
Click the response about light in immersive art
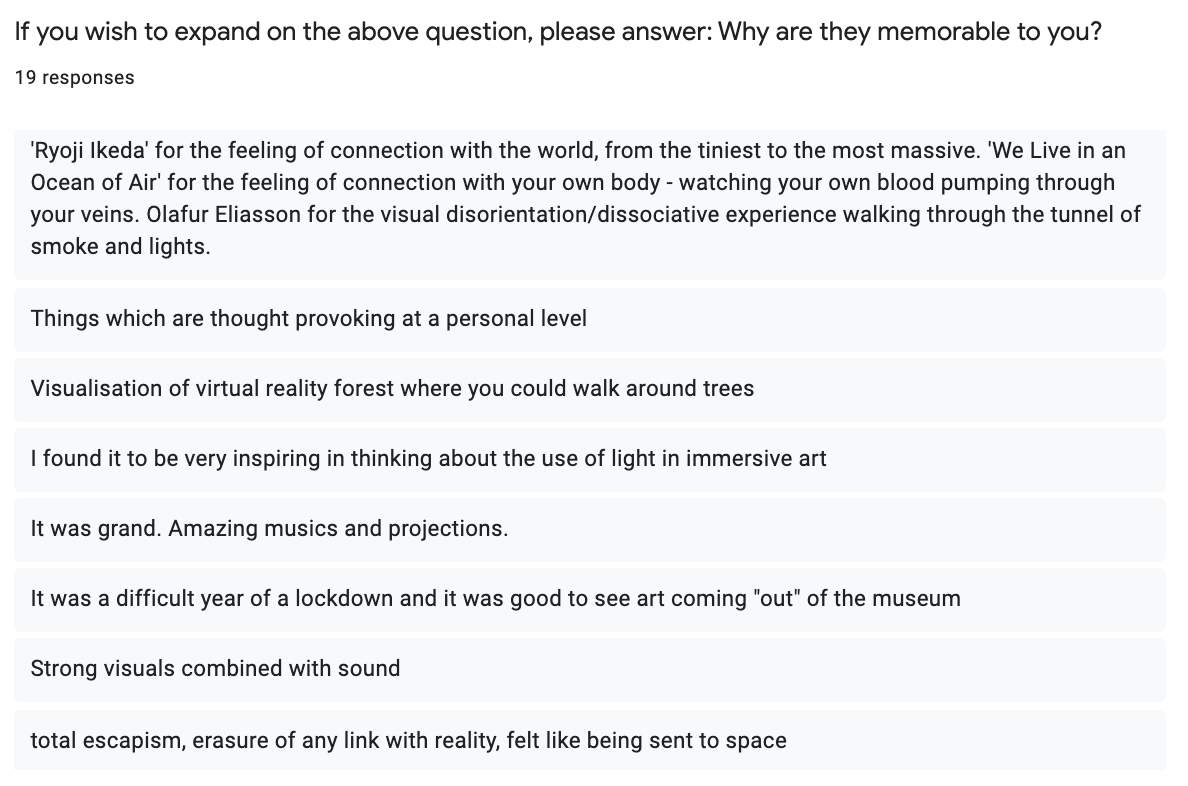[428, 459]
